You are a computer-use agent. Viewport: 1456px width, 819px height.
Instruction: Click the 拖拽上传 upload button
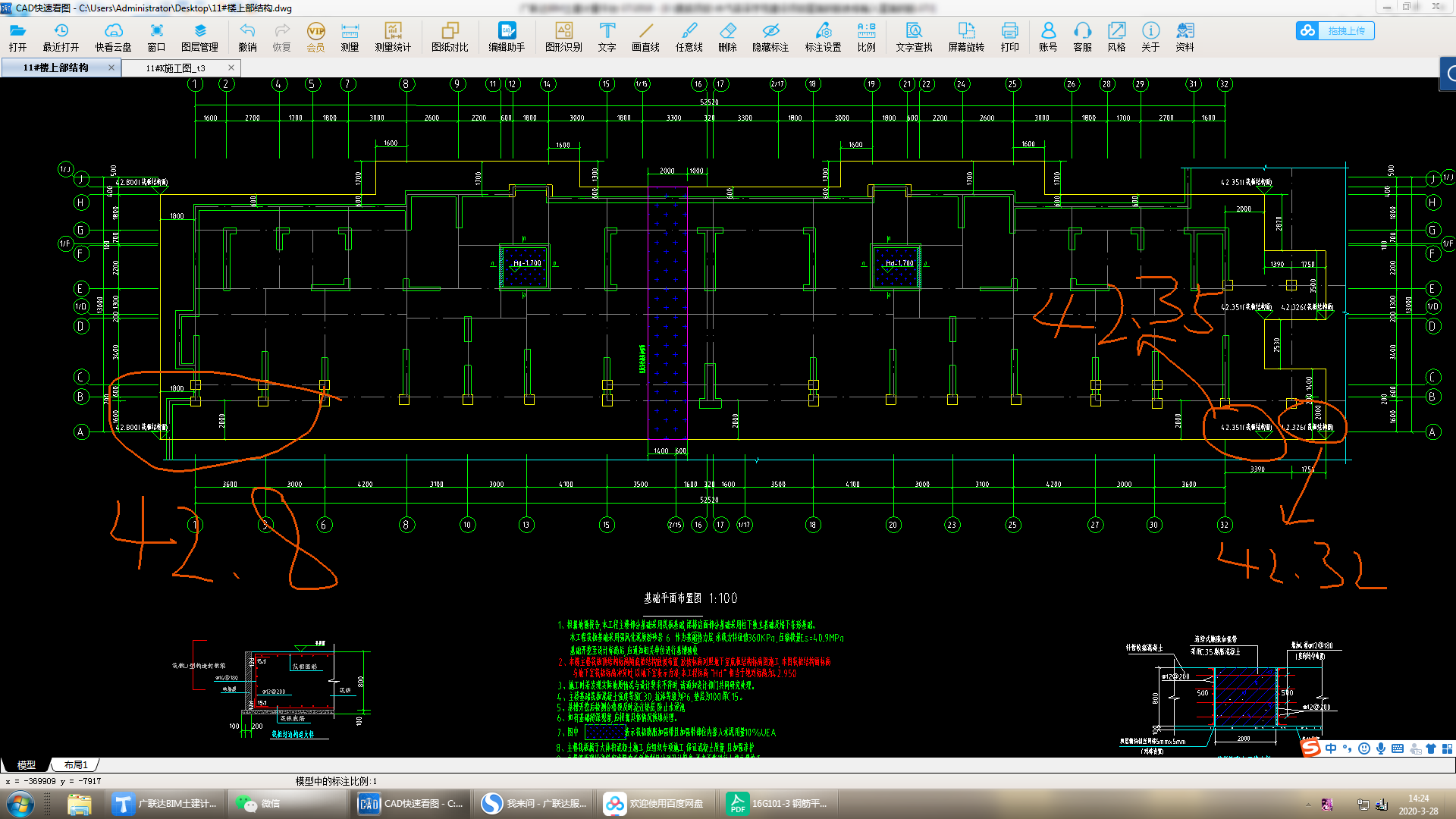1335,31
